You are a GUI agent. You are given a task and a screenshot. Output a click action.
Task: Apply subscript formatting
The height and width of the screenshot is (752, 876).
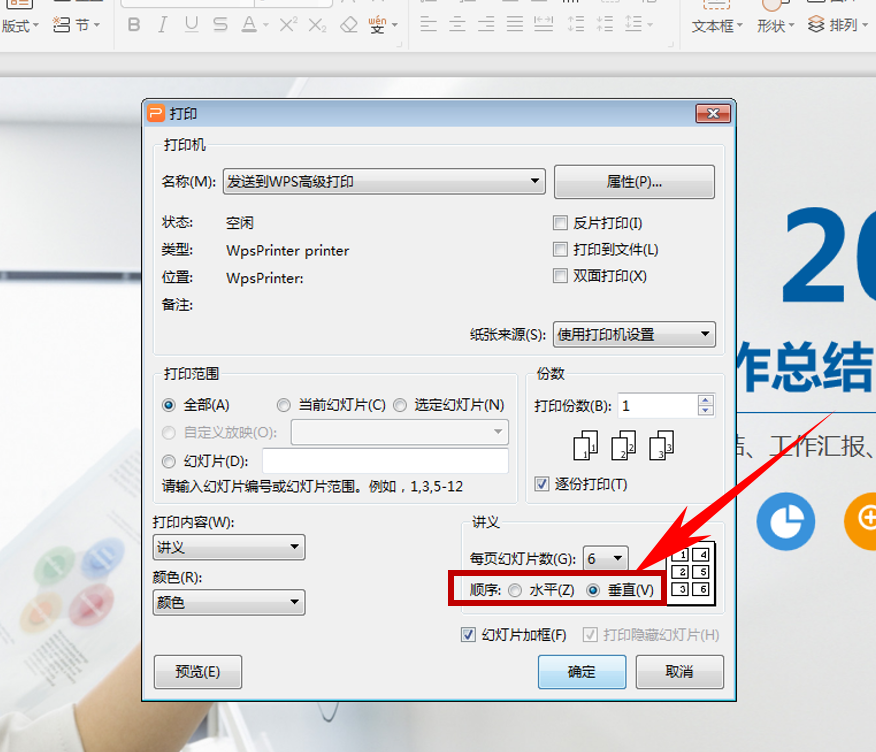click(x=317, y=25)
